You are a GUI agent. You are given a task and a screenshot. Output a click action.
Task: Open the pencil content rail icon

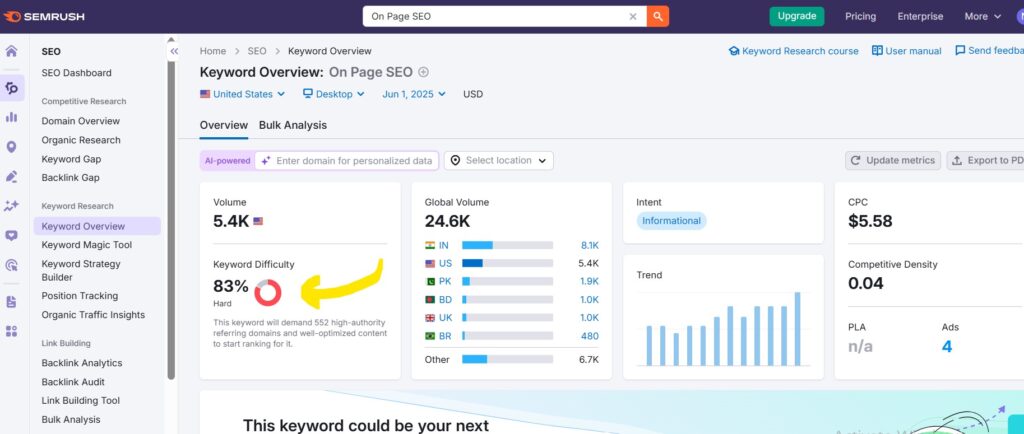[x=12, y=176]
